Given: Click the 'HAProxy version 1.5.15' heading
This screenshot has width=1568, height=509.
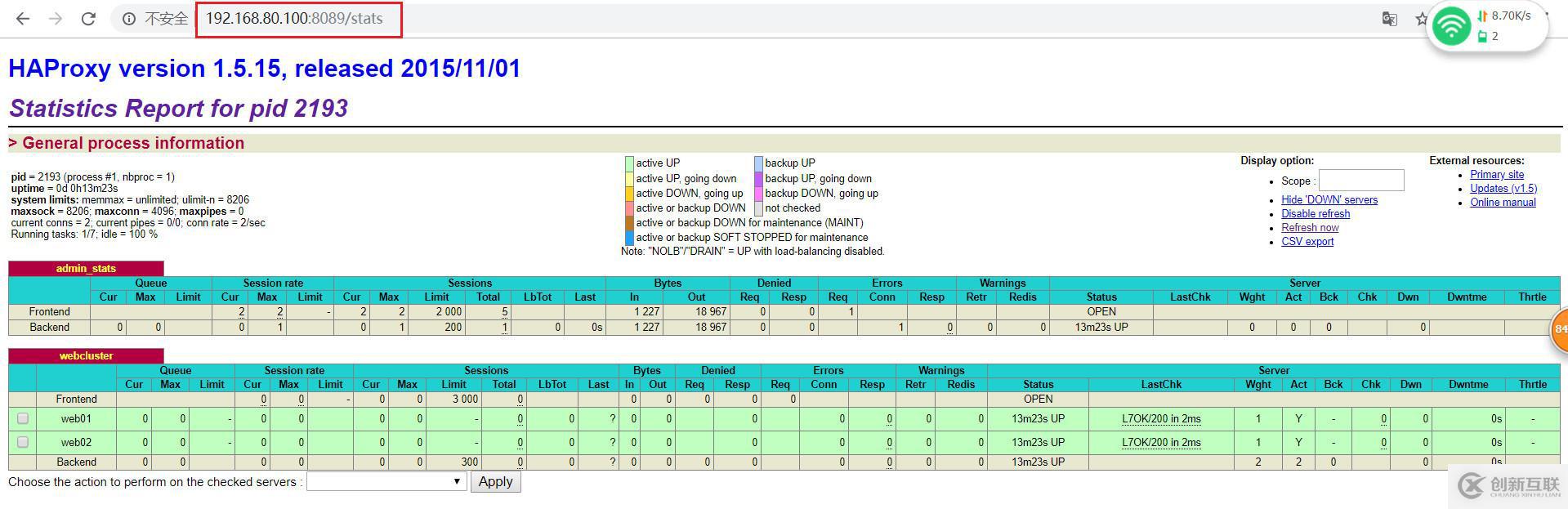Looking at the screenshot, I should coord(265,69).
